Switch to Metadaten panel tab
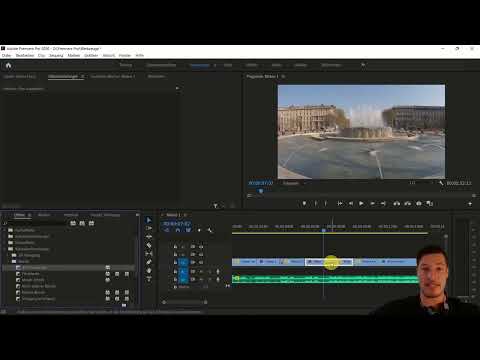480x360 pixels. (156, 76)
